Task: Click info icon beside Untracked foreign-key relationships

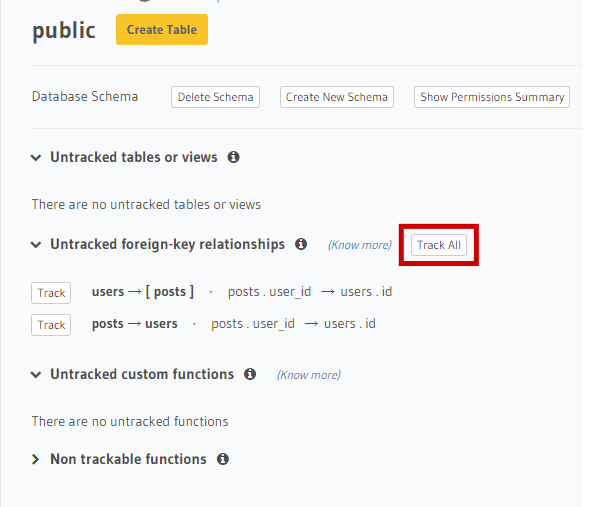Action: pyautogui.click(x=301, y=244)
